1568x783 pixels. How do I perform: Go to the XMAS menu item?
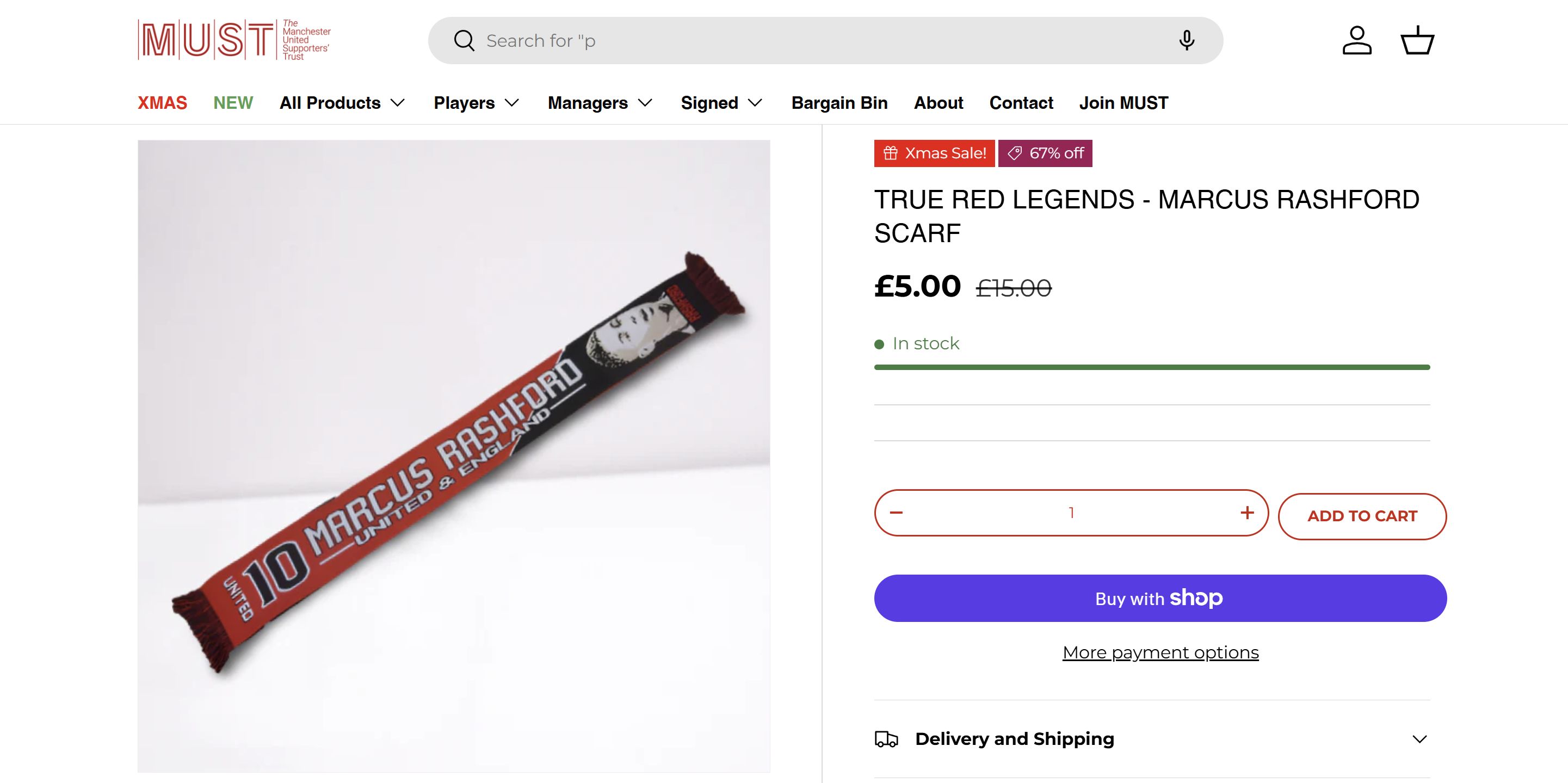[163, 103]
